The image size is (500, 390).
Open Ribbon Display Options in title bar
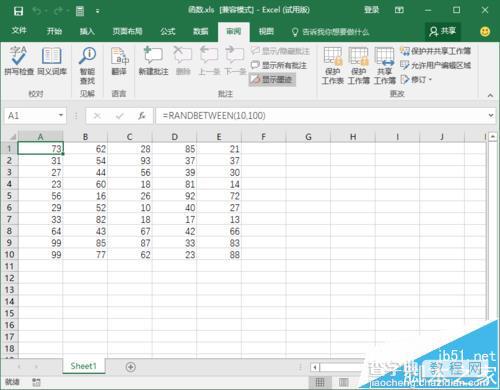click(x=399, y=10)
